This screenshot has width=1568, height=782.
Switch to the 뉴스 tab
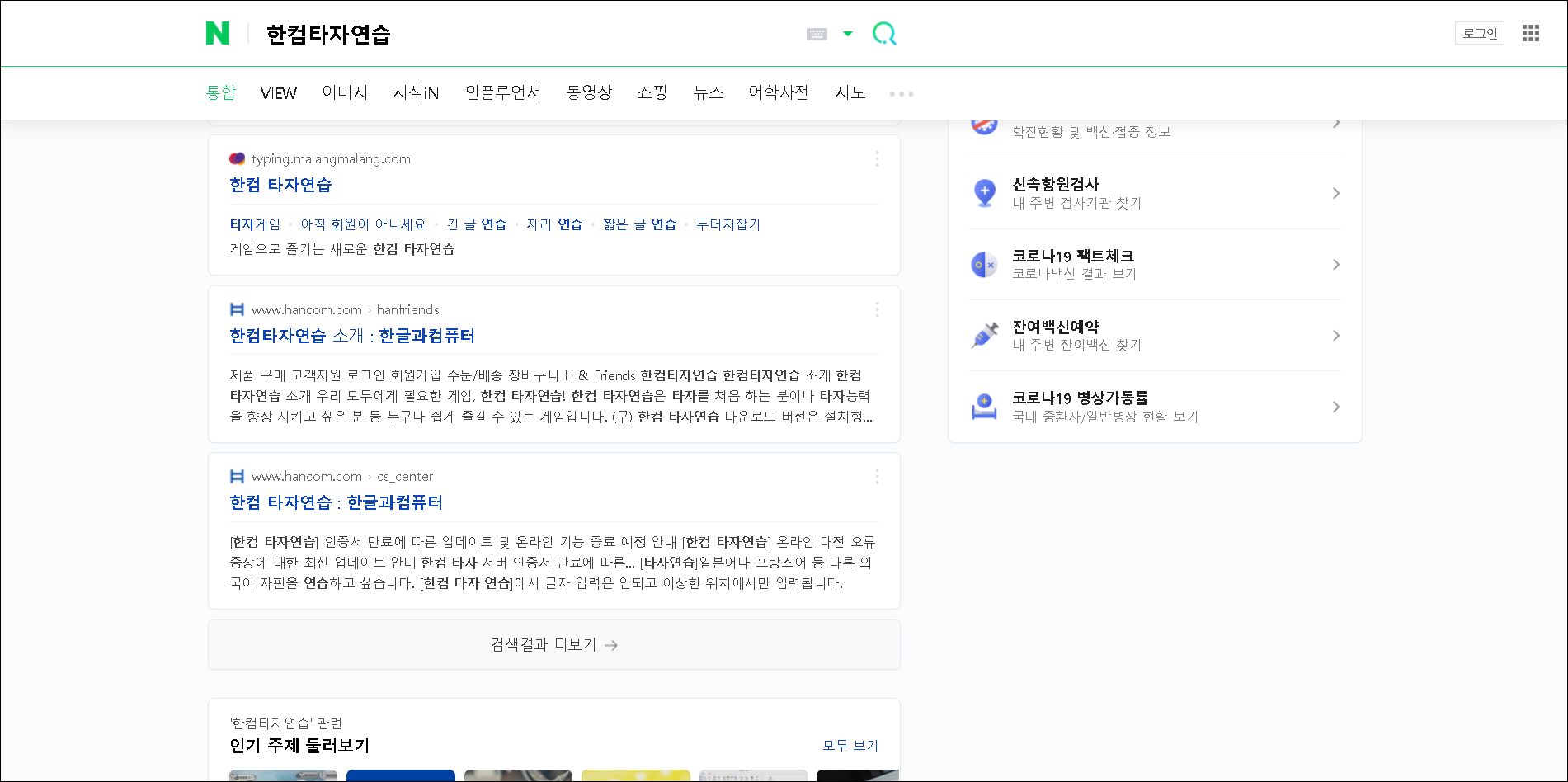coord(708,92)
